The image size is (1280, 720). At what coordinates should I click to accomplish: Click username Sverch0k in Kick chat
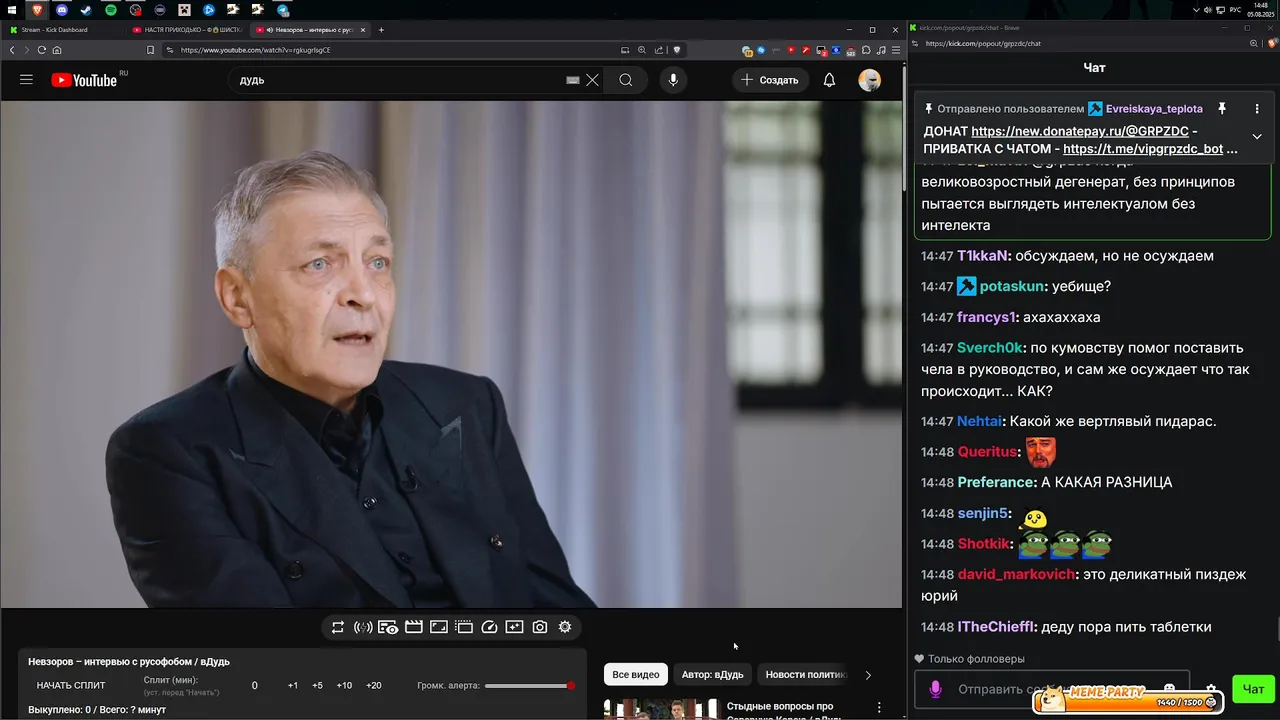click(x=990, y=348)
